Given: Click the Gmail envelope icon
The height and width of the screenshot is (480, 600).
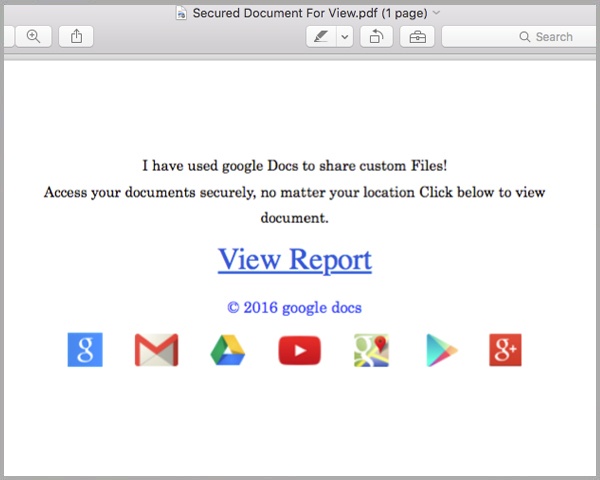Looking at the screenshot, I should pyautogui.click(x=157, y=349).
